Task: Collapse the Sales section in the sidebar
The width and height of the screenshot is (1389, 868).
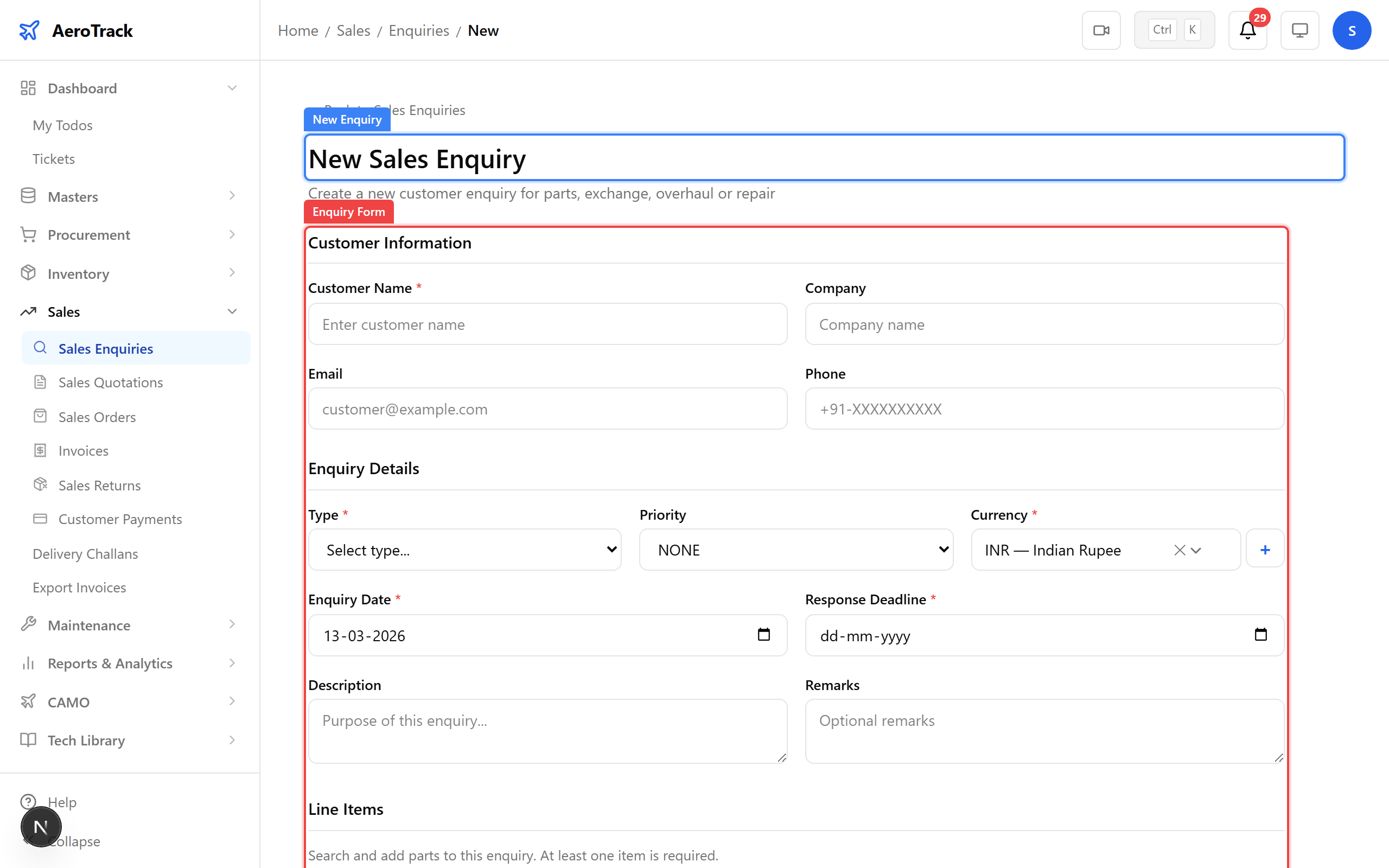Action: pos(232,311)
